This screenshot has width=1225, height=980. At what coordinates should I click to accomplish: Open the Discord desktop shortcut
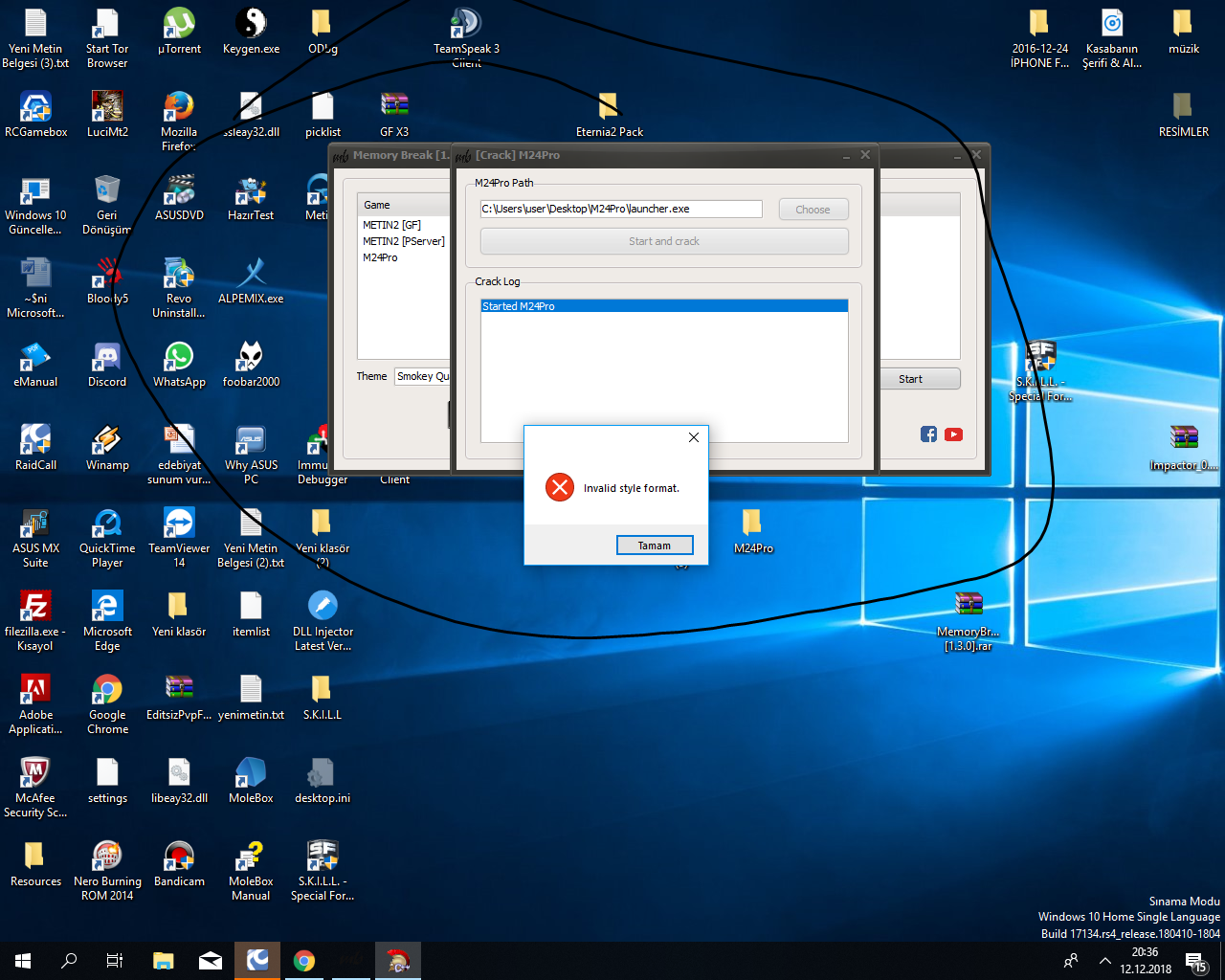107,365
